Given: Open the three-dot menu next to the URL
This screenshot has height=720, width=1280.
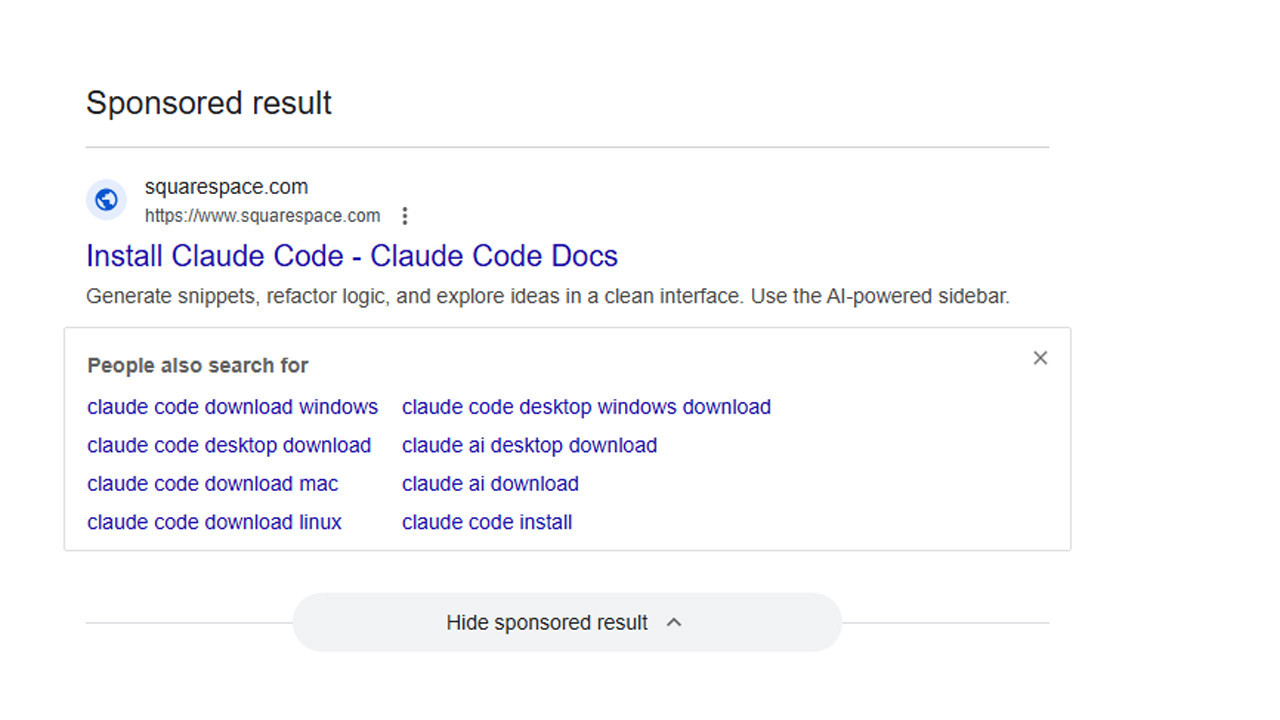Looking at the screenshot, I should coord(405,216).
